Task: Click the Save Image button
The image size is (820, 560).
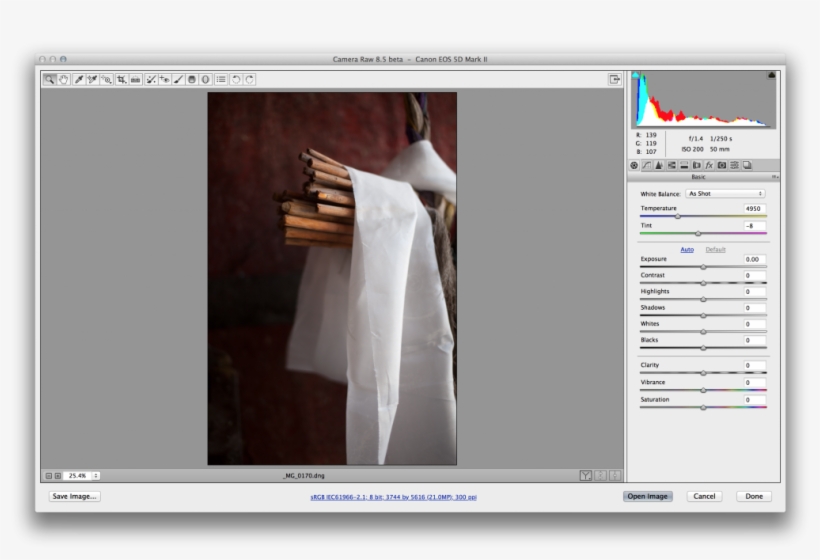Action: (x=74, y=496)
